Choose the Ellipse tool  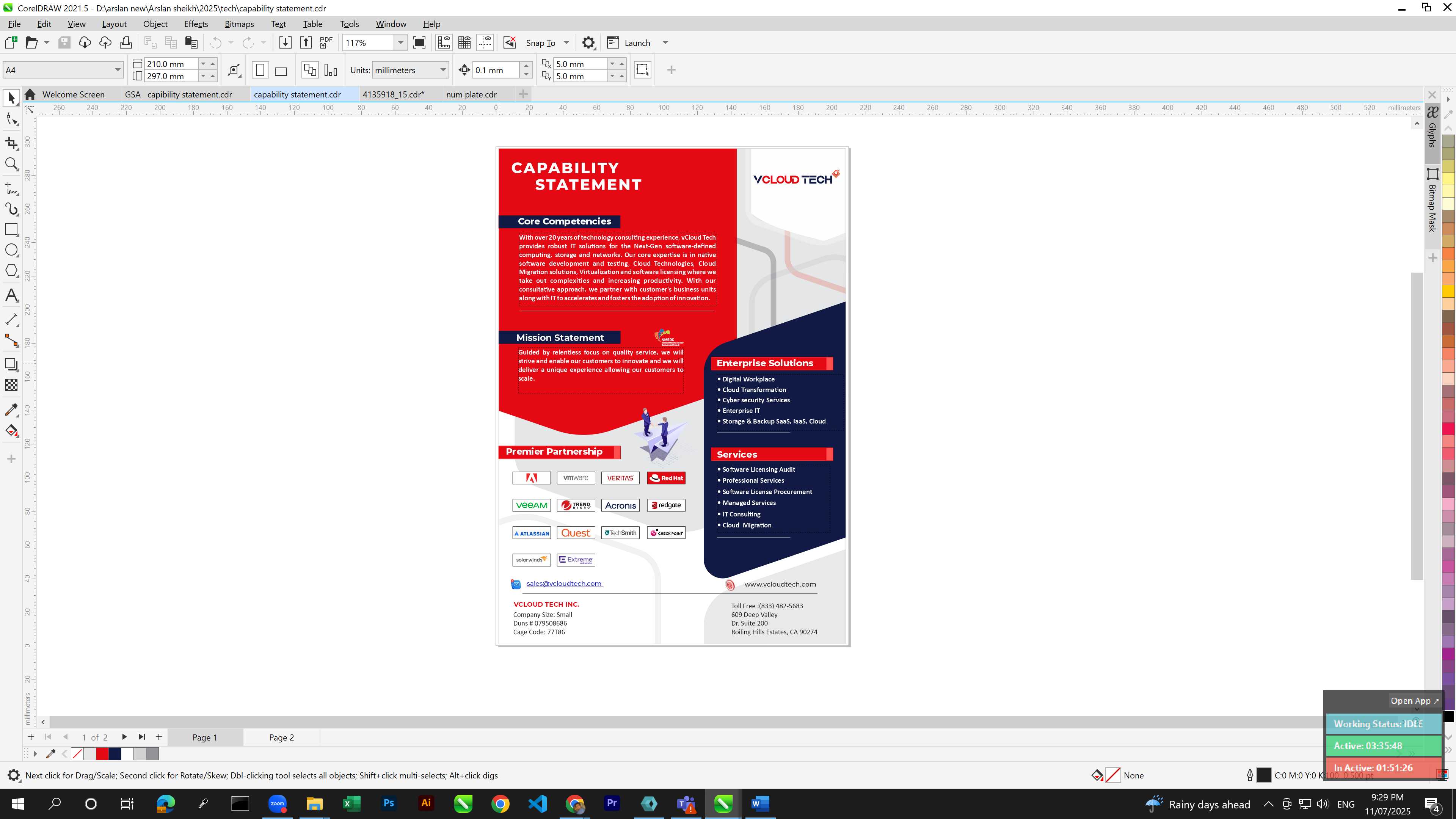point(11,250)
